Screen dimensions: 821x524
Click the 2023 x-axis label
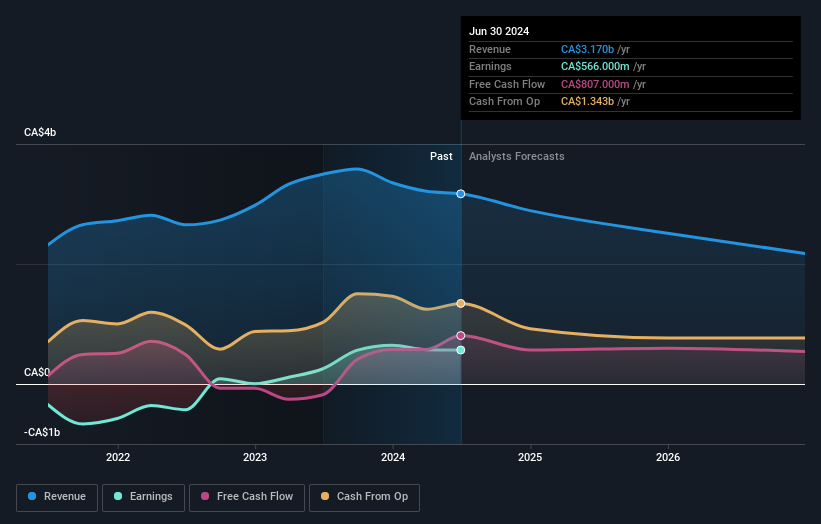(x=255, y=457)
